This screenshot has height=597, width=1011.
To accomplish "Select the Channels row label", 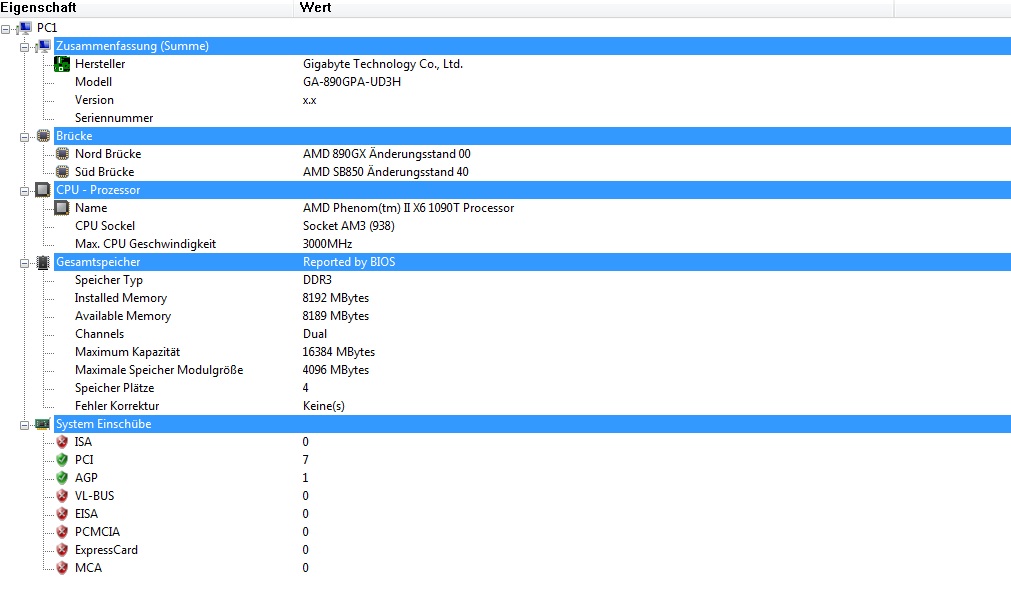I will point(99,334).
